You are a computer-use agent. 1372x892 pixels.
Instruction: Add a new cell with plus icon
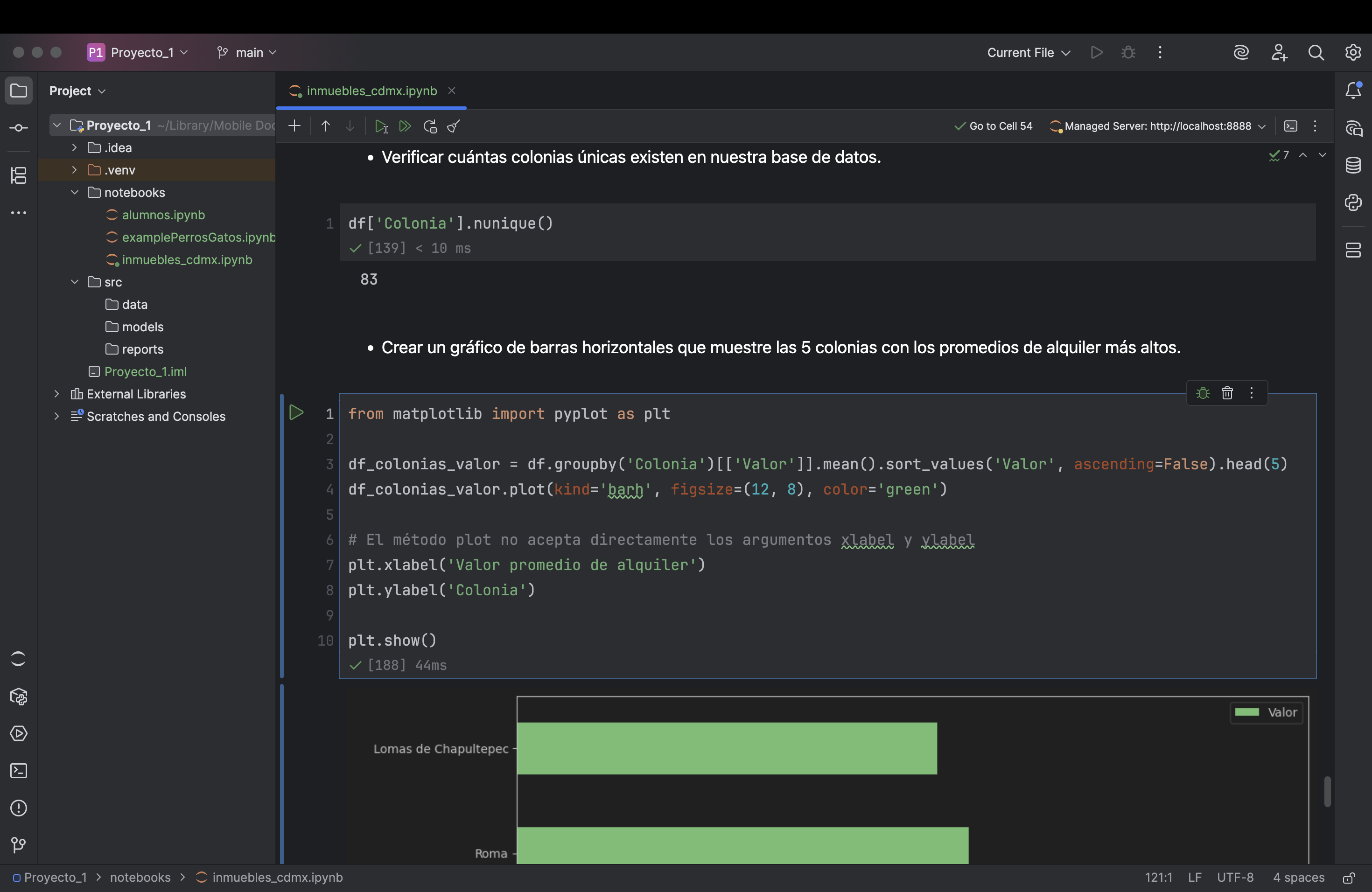[x=294, y=126]
